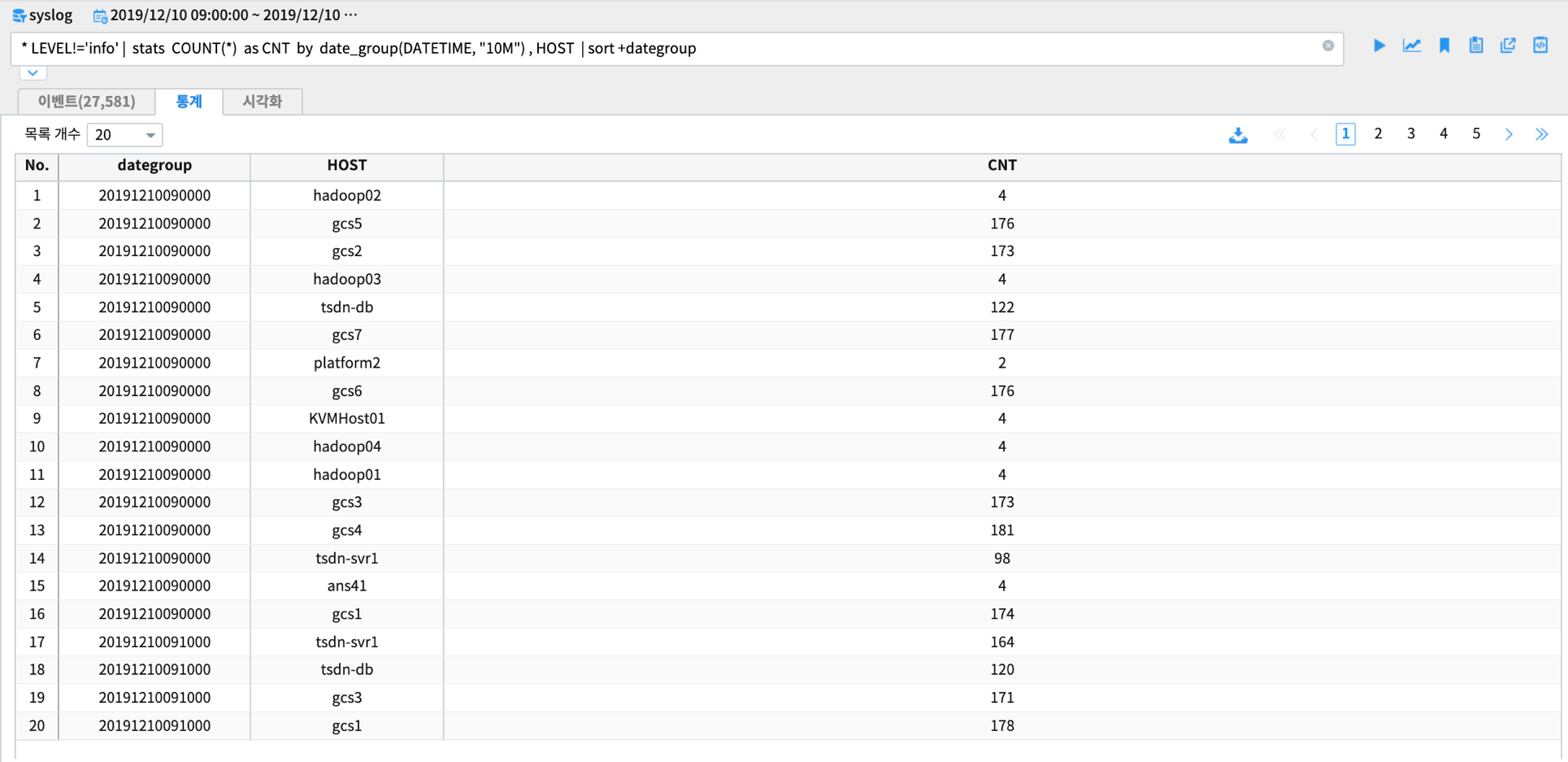Select gcs1 host in row 16
1568x762 pixels.
point(347,614)
